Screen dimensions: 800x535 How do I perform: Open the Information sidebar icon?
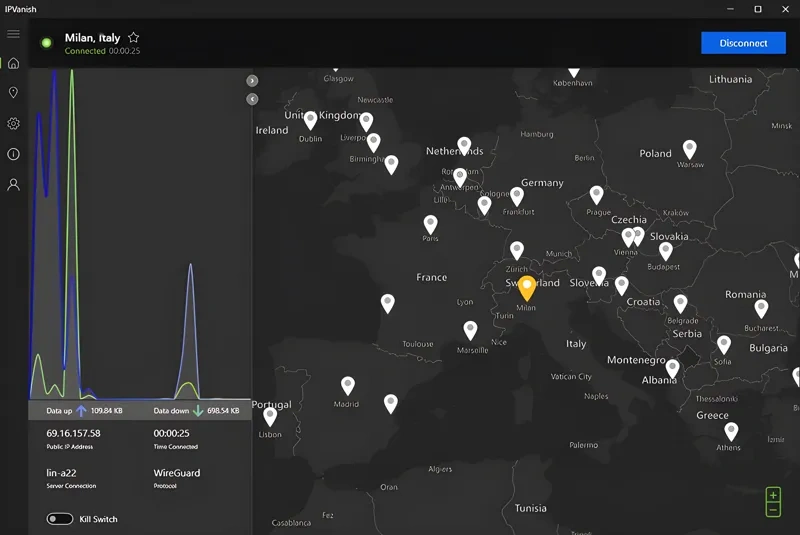coord(13,154)
